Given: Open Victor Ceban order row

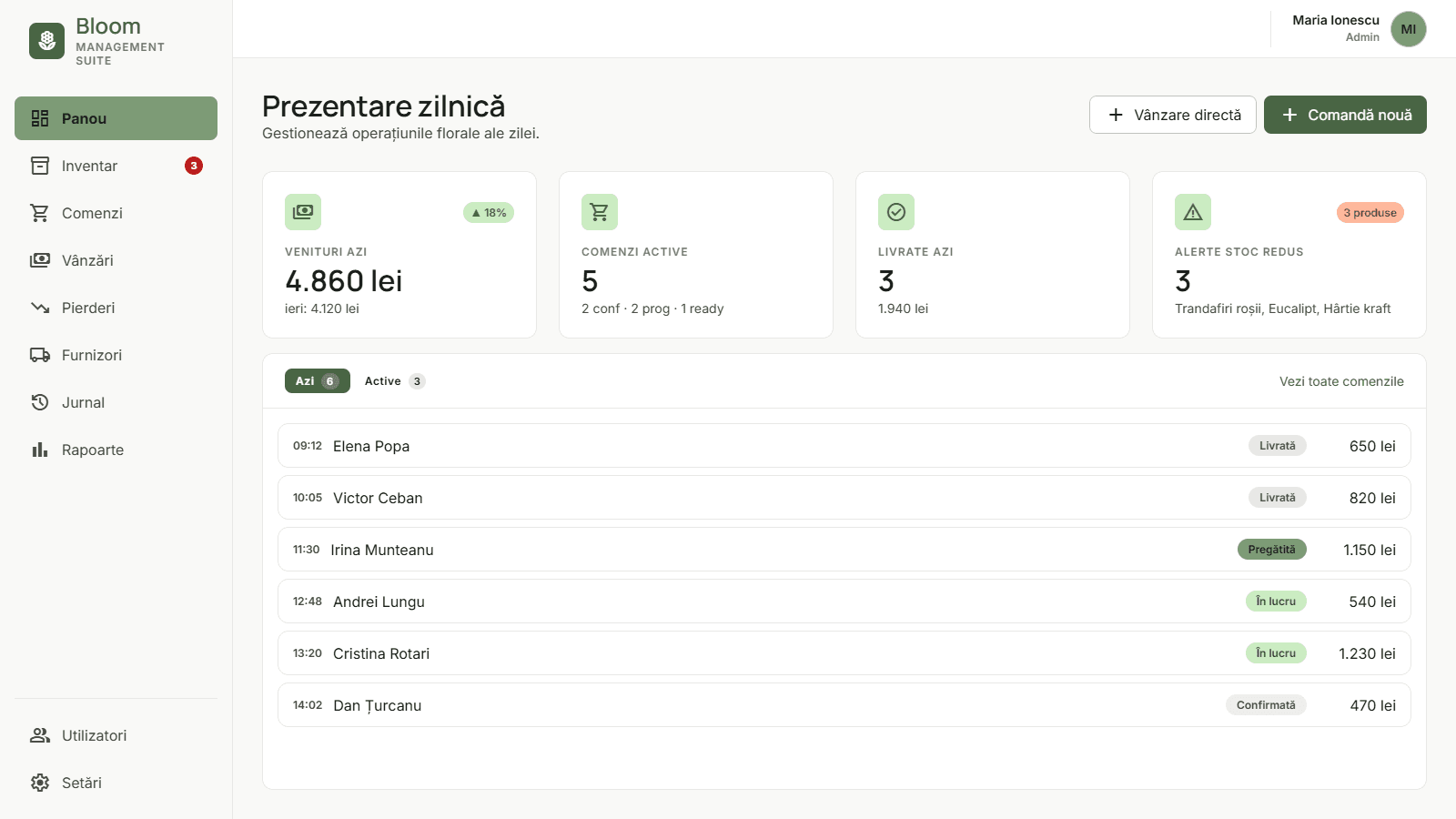Looking at the screenshot, I should (844, 498).
